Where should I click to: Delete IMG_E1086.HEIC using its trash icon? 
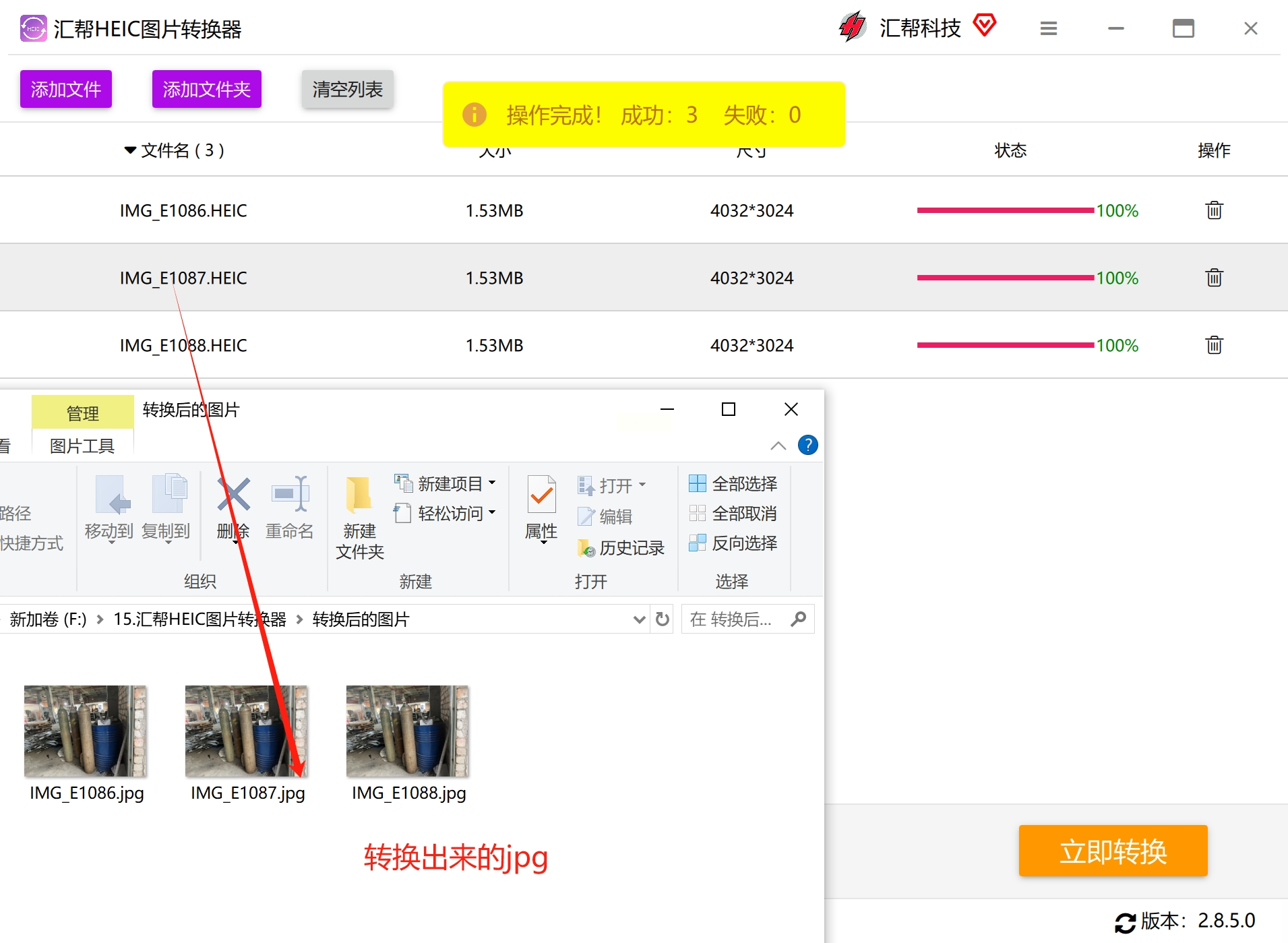tap(1214, 210)
